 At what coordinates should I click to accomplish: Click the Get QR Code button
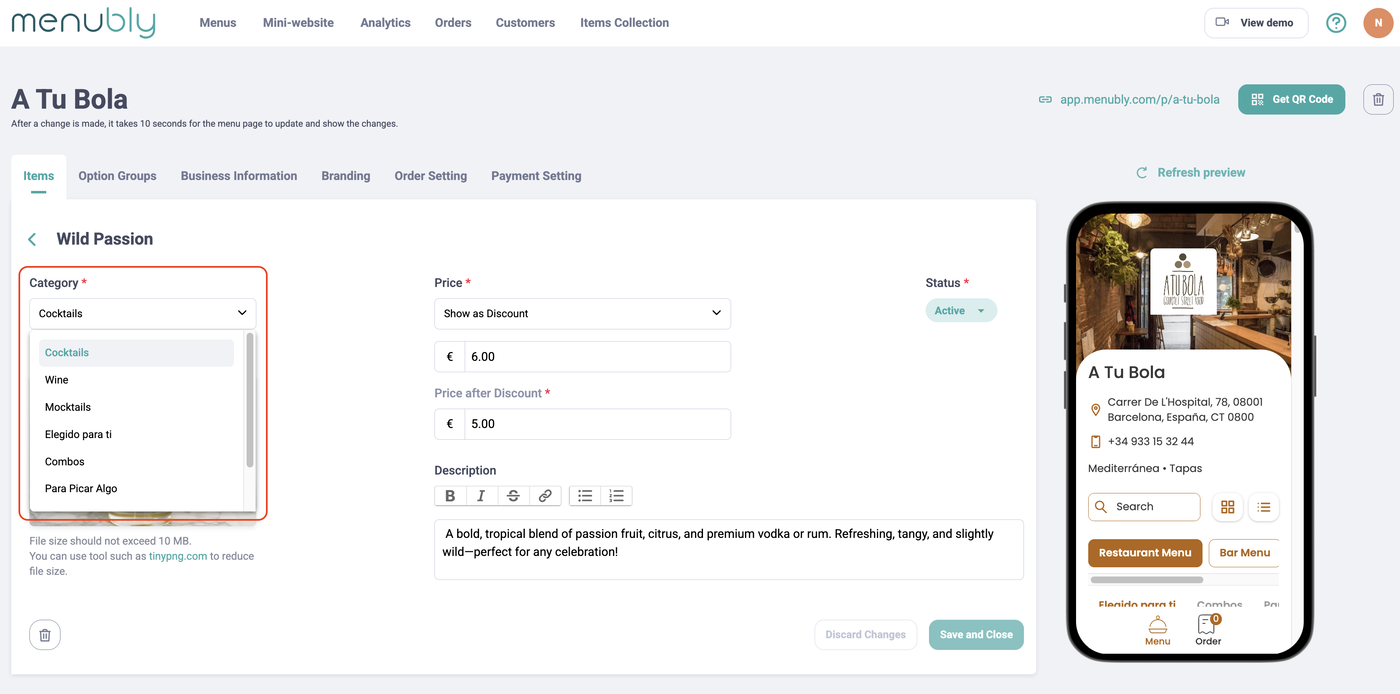pyautogui.click(x=1291, y=100)
